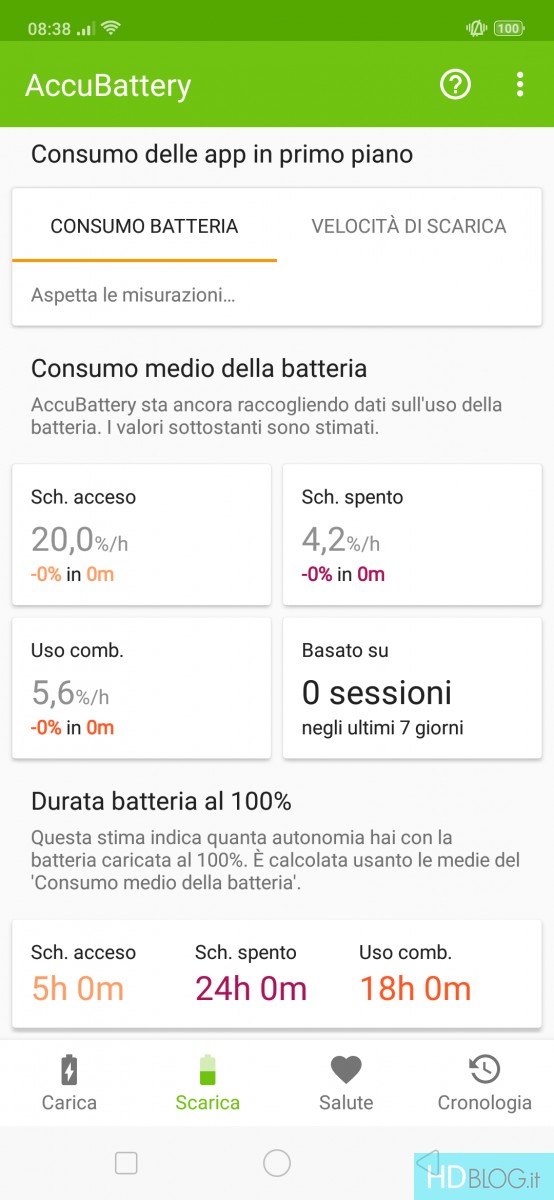Switch to Velocità di scarica tab
This screenshot has width=554, height=1200.
point(409,226)
